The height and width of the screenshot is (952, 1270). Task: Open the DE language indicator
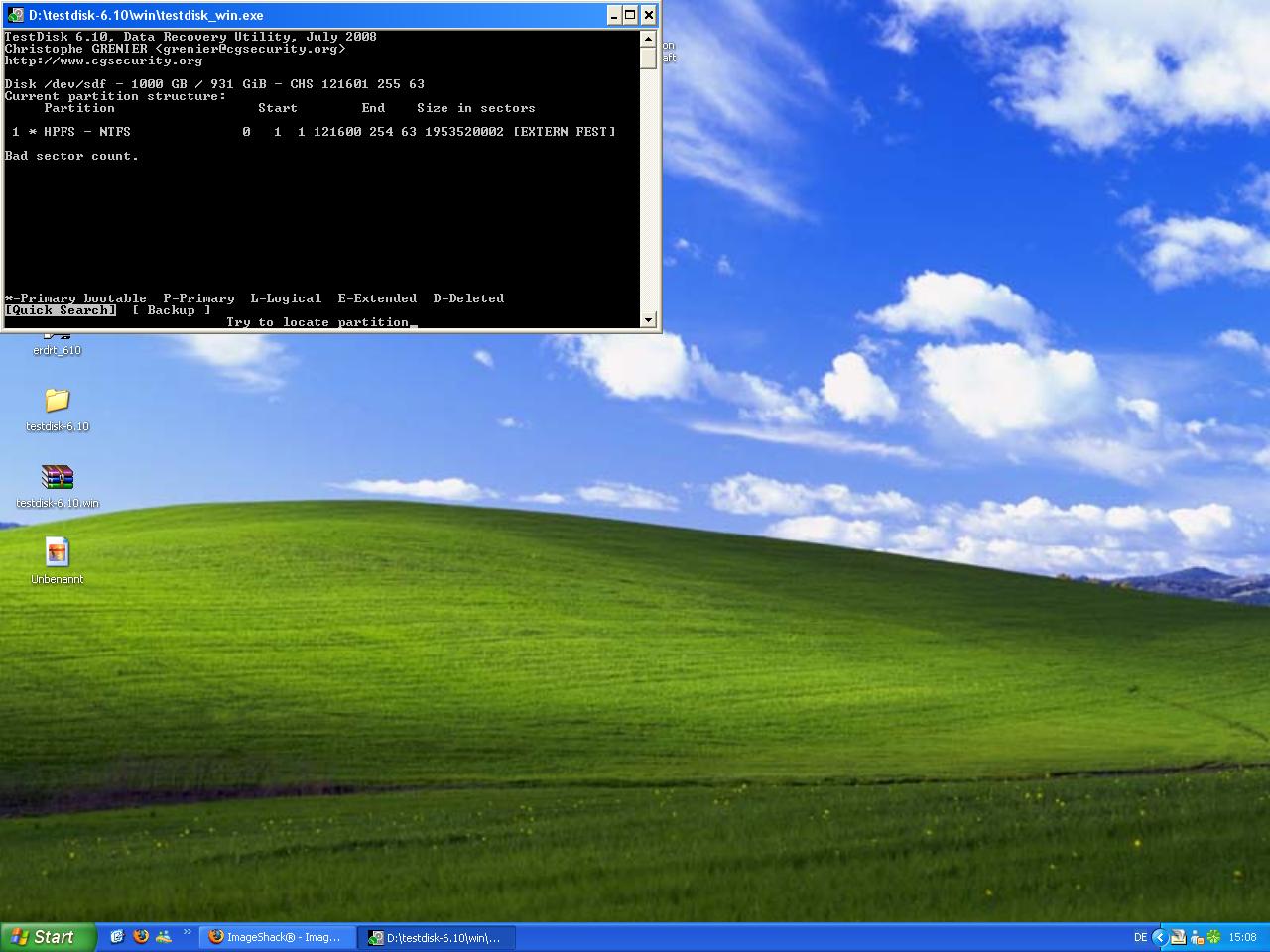(x=1140, y=937)
